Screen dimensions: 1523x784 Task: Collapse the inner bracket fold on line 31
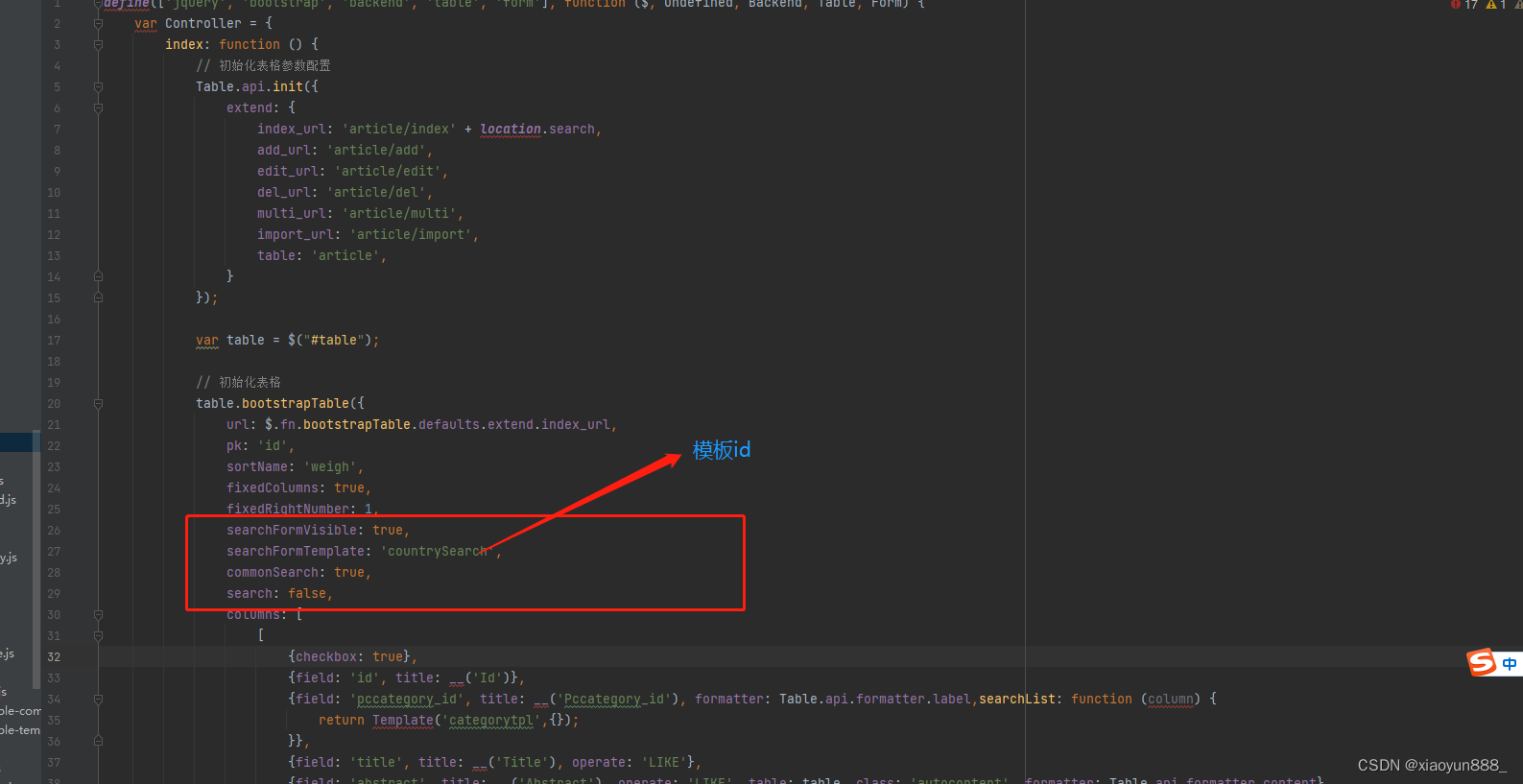click(98, 635)
